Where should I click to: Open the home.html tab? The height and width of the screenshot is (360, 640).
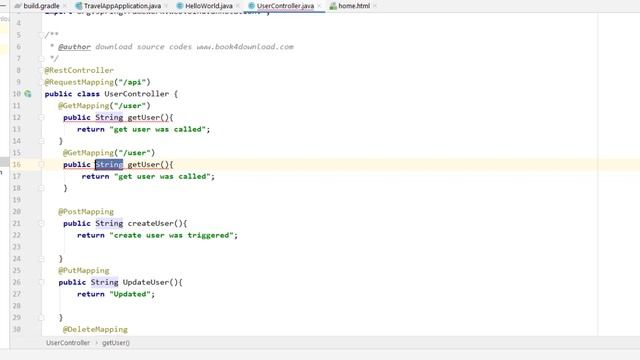[x=353, y=6]
